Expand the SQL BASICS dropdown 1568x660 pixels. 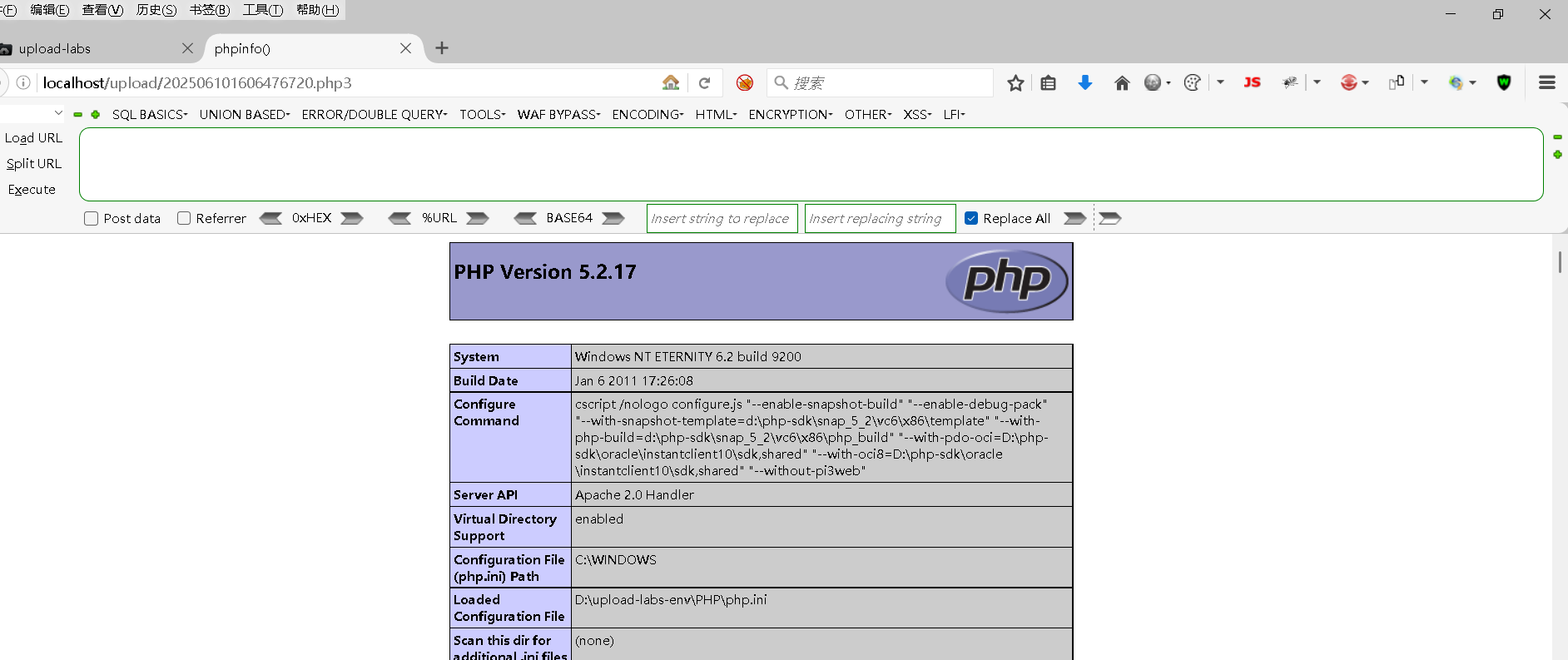[150, 115]
